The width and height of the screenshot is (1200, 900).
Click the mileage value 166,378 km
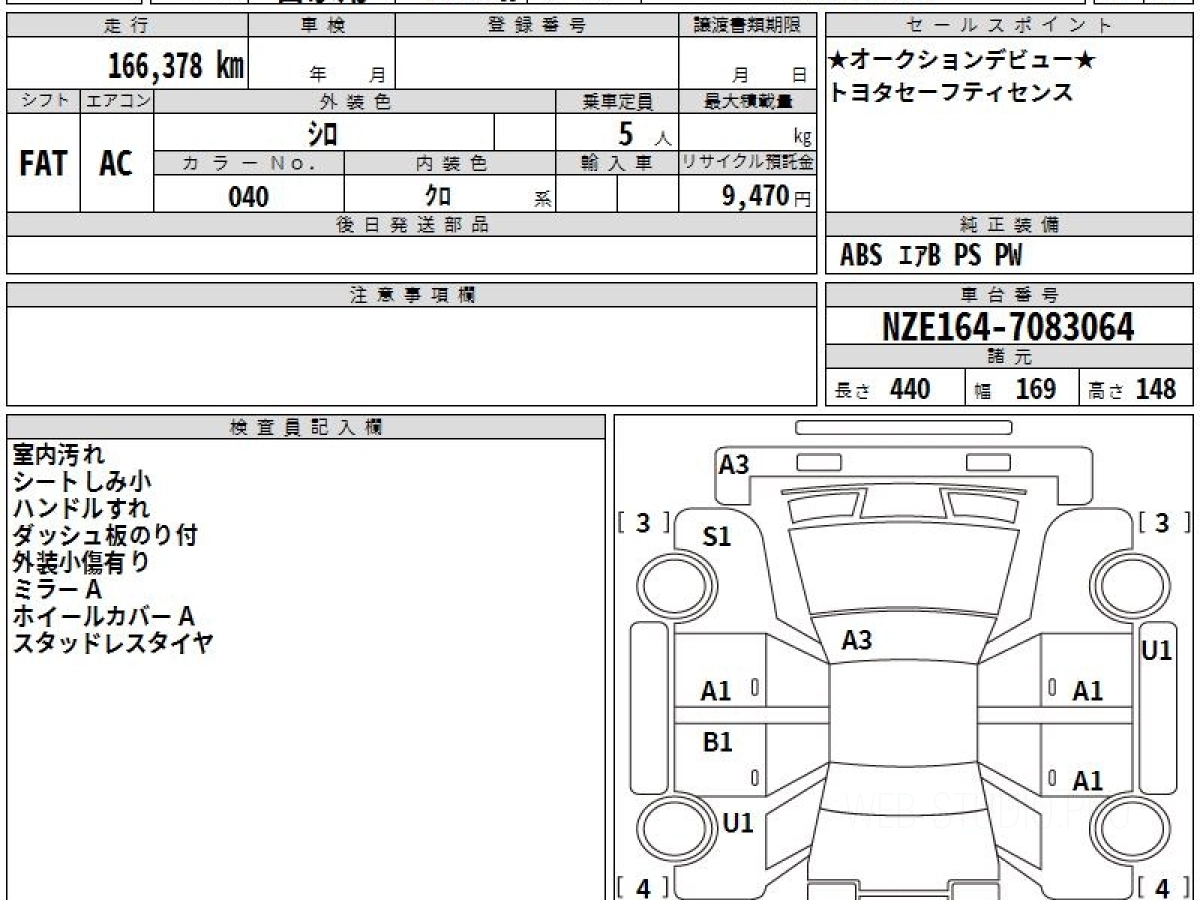[x=176, y=67]
